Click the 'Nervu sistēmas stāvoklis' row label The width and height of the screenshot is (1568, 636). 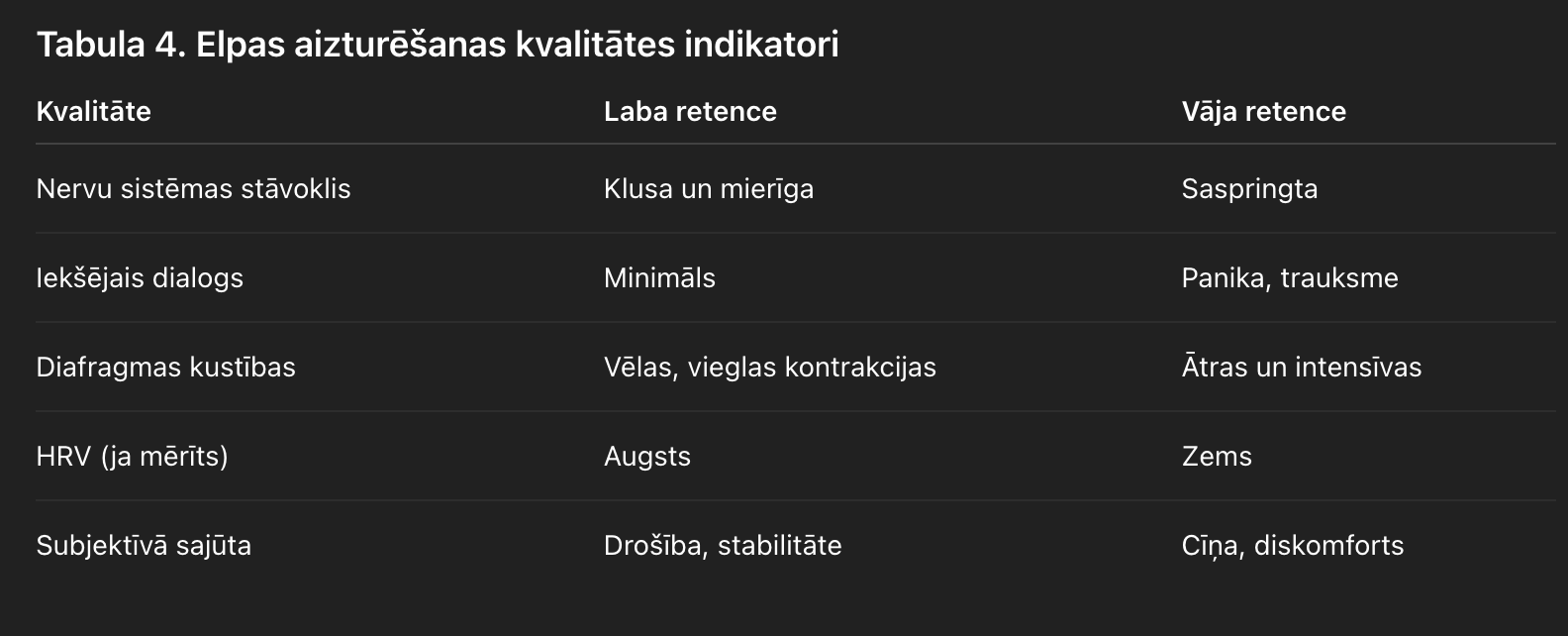[193, 188]
